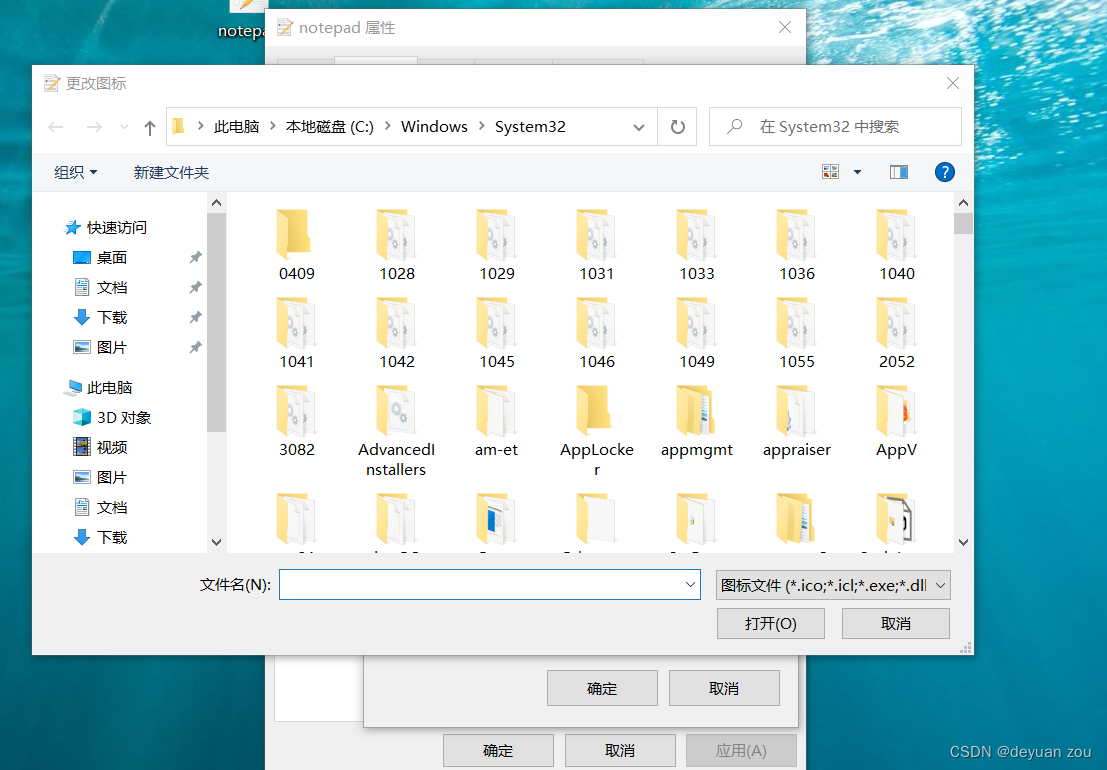Viewport: 1107px width, 770px height.
Task: Open the 组织 dropdown menu
Action: coord(75,171)
